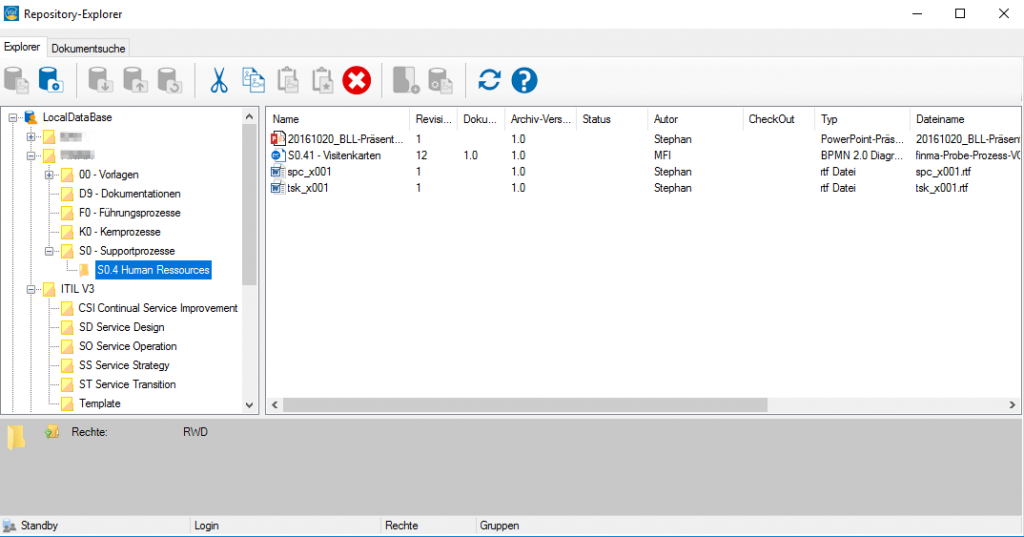This screenshot has width=1024, height=537.
Task: Click tree panel scroll up arrow
Action: pos(249,116)
